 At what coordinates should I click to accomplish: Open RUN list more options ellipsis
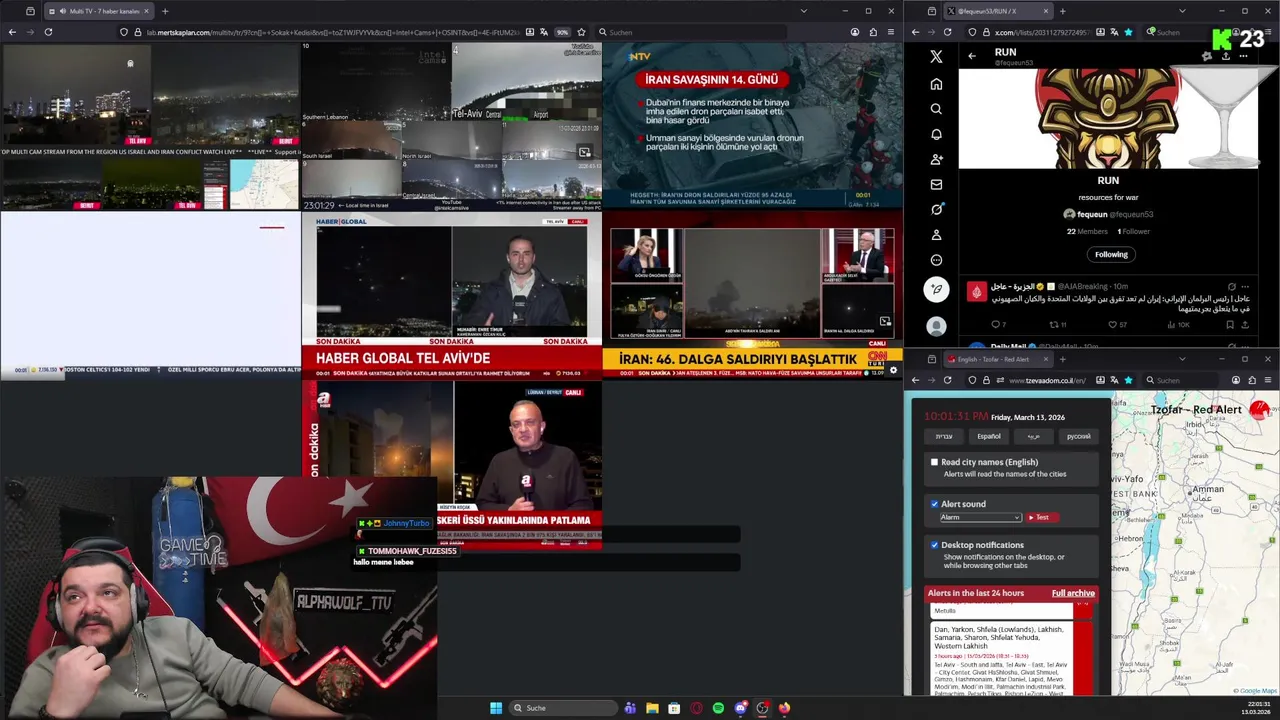(x=1243, y=56)
